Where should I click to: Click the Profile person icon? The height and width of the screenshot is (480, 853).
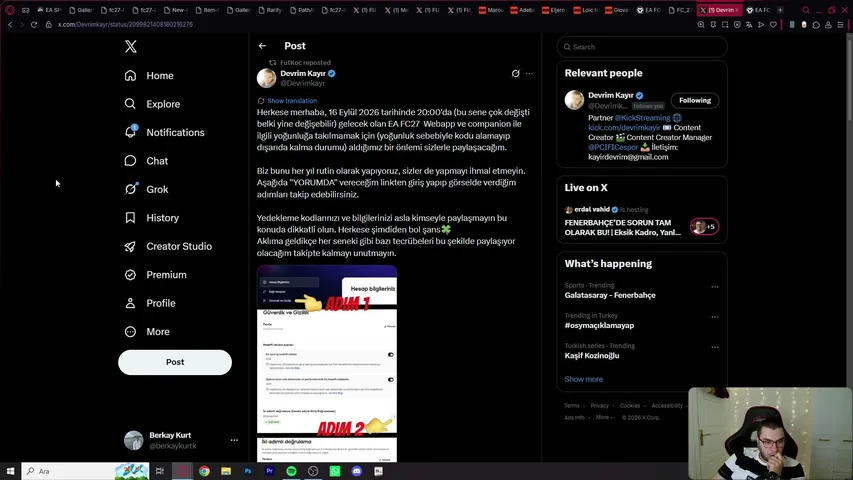(130, 303)
